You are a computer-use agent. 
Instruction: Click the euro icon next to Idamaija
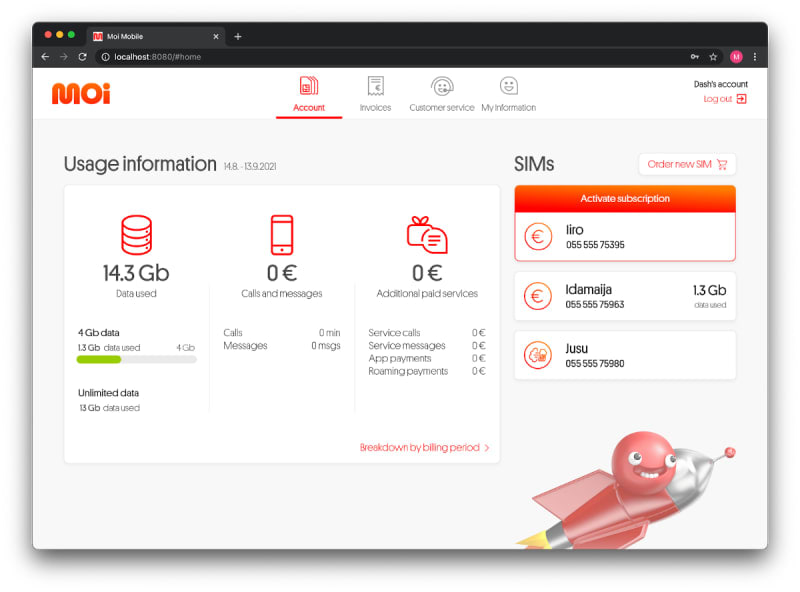click(x=538, y=296)
